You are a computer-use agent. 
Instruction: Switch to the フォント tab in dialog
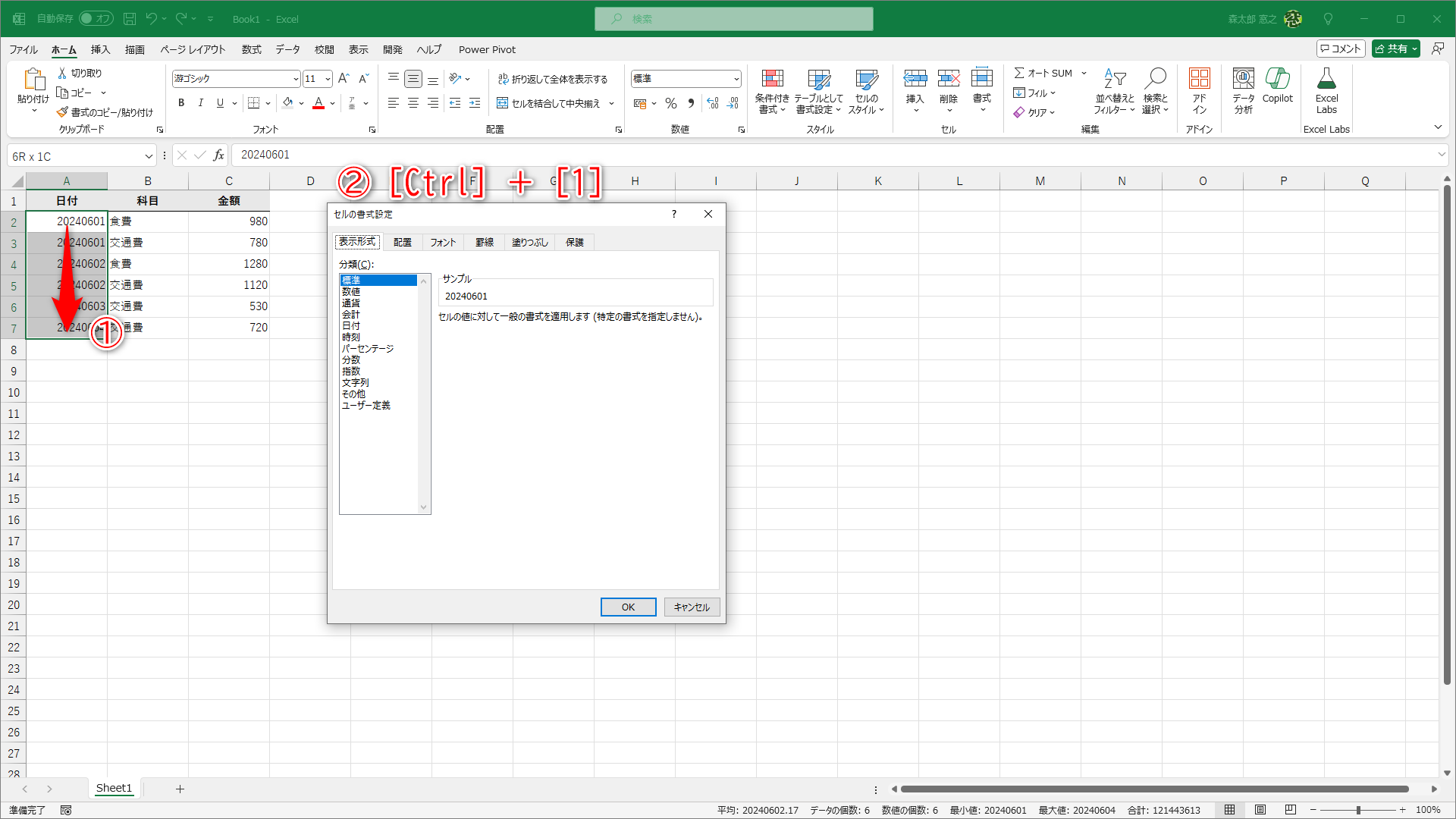(x=443, y=242)
